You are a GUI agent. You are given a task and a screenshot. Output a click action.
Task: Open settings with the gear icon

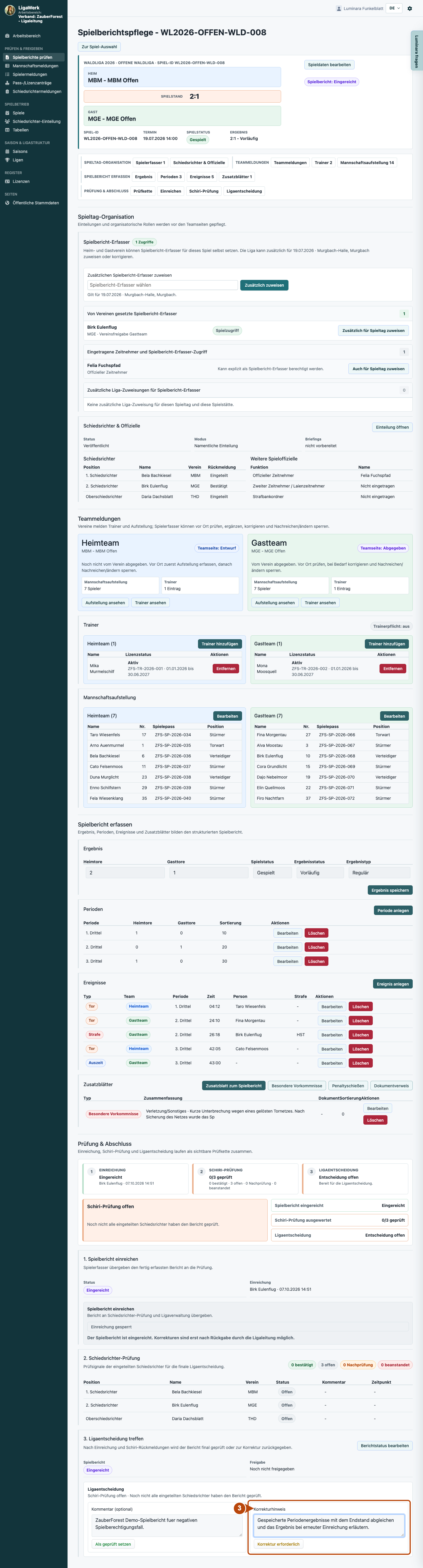(x=409, y=9)
